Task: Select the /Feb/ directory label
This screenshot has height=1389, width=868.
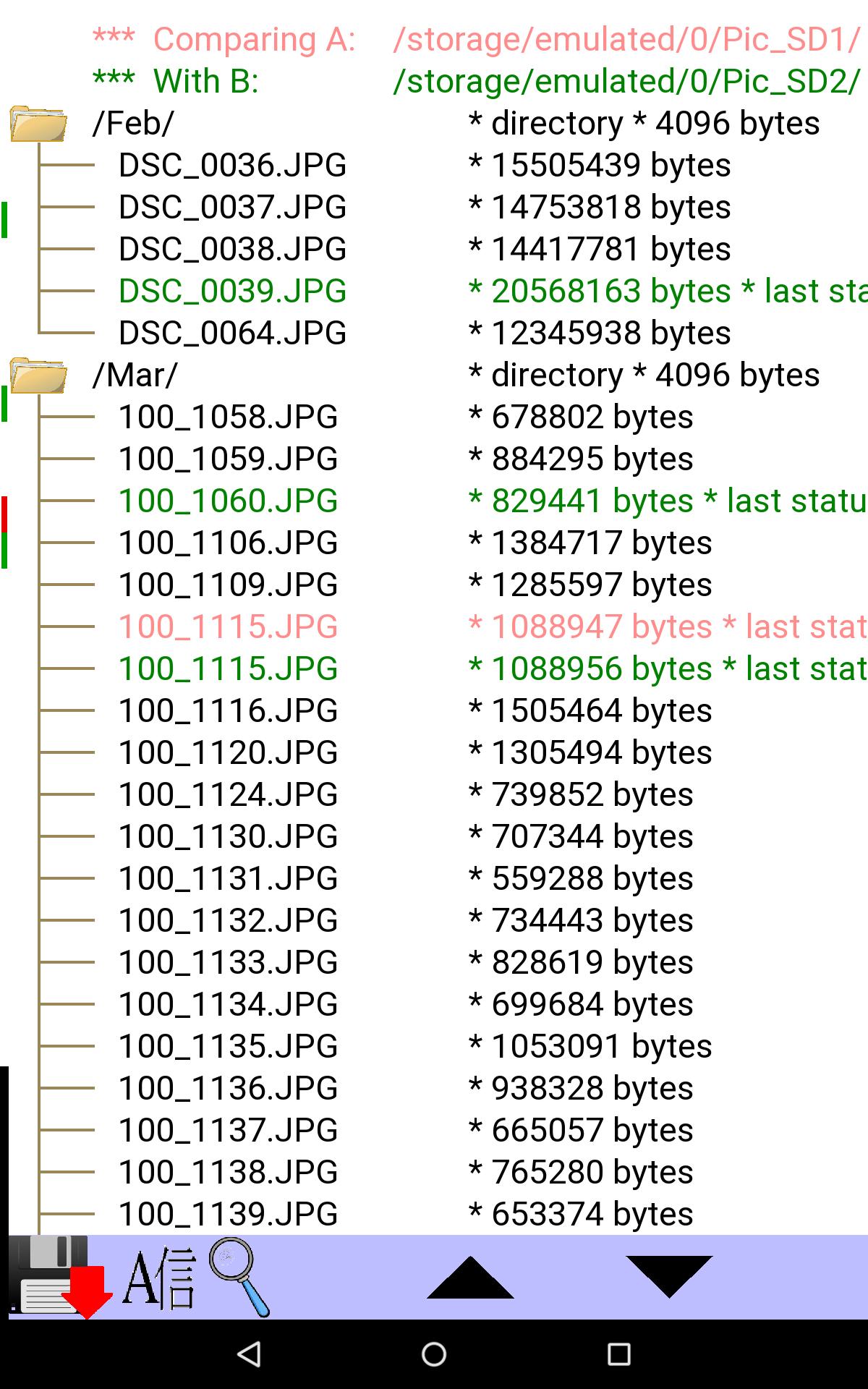Action: coord(134,124)
